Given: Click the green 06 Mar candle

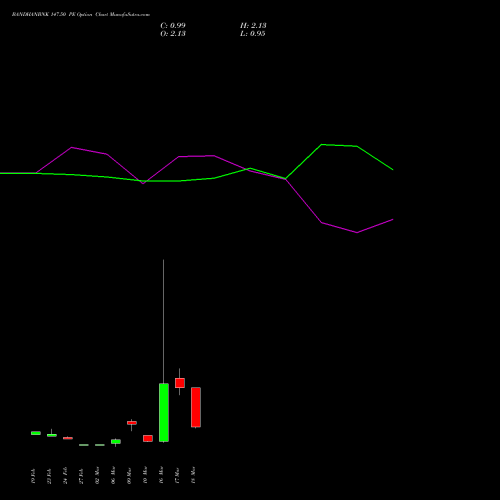Looking at the screenshot, I should coord(116,441).
